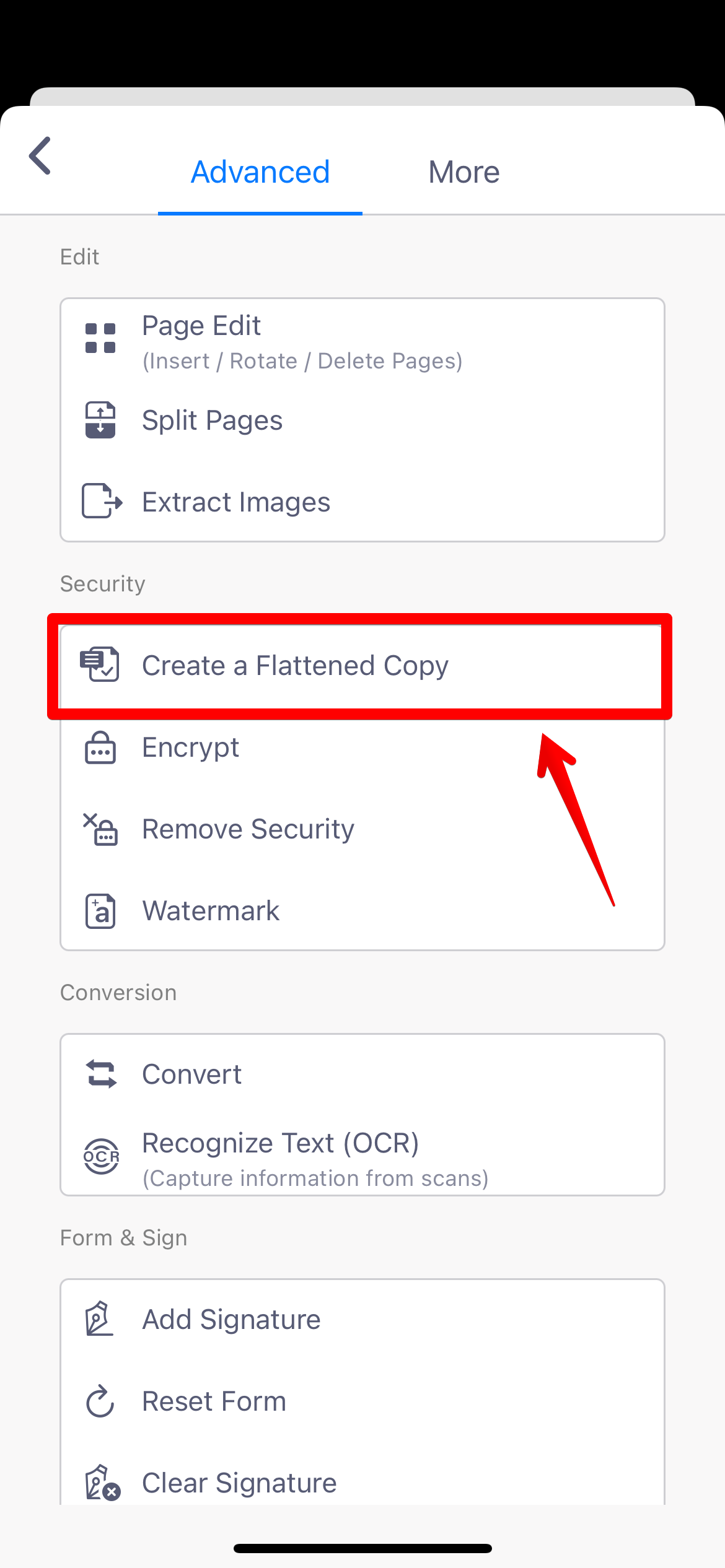Tap the Convert arrows icon
Viewport: 725px width, 1568px height.
(101, 1074)
